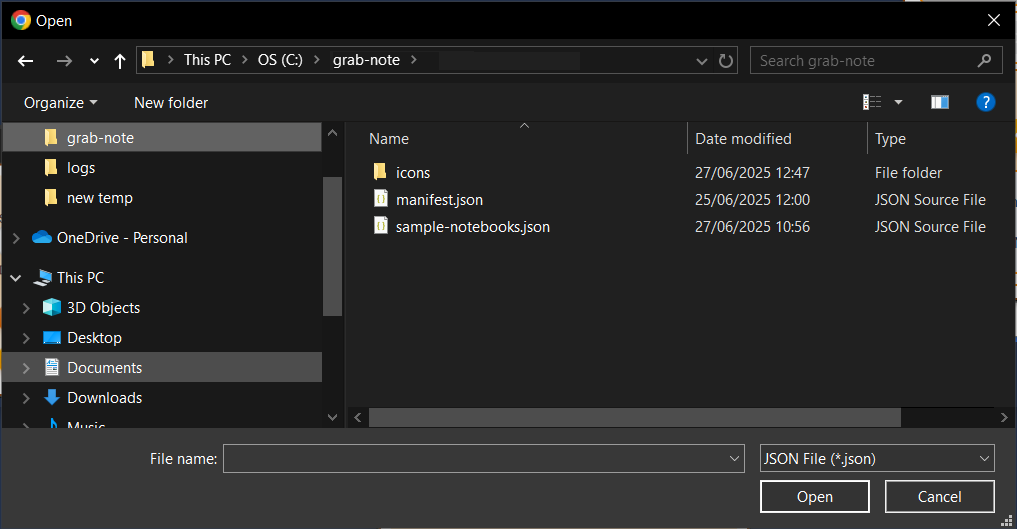
Task: Click date 27/06/2025 12:47
Action: coord(752,173)
